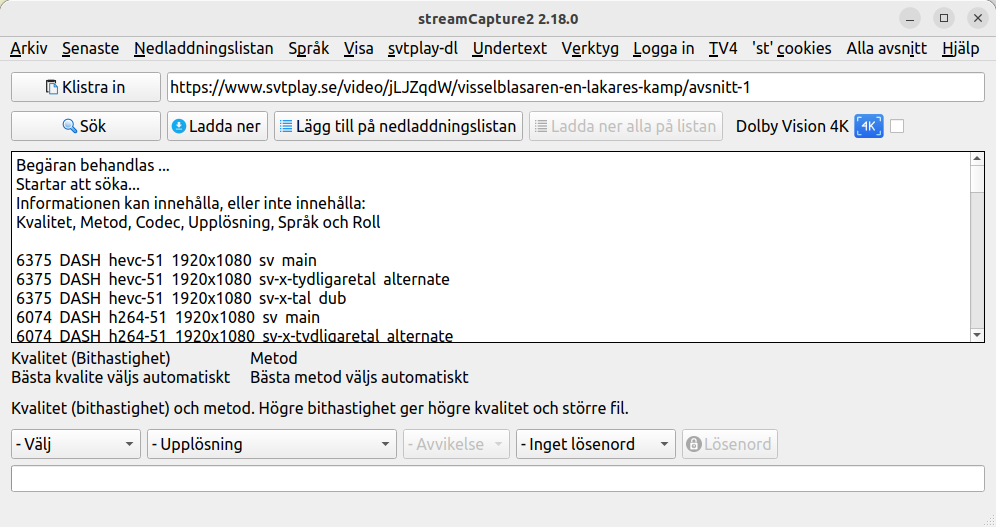Open the Verktyg menu
The image size is (996, 527).
coord(590,48)
